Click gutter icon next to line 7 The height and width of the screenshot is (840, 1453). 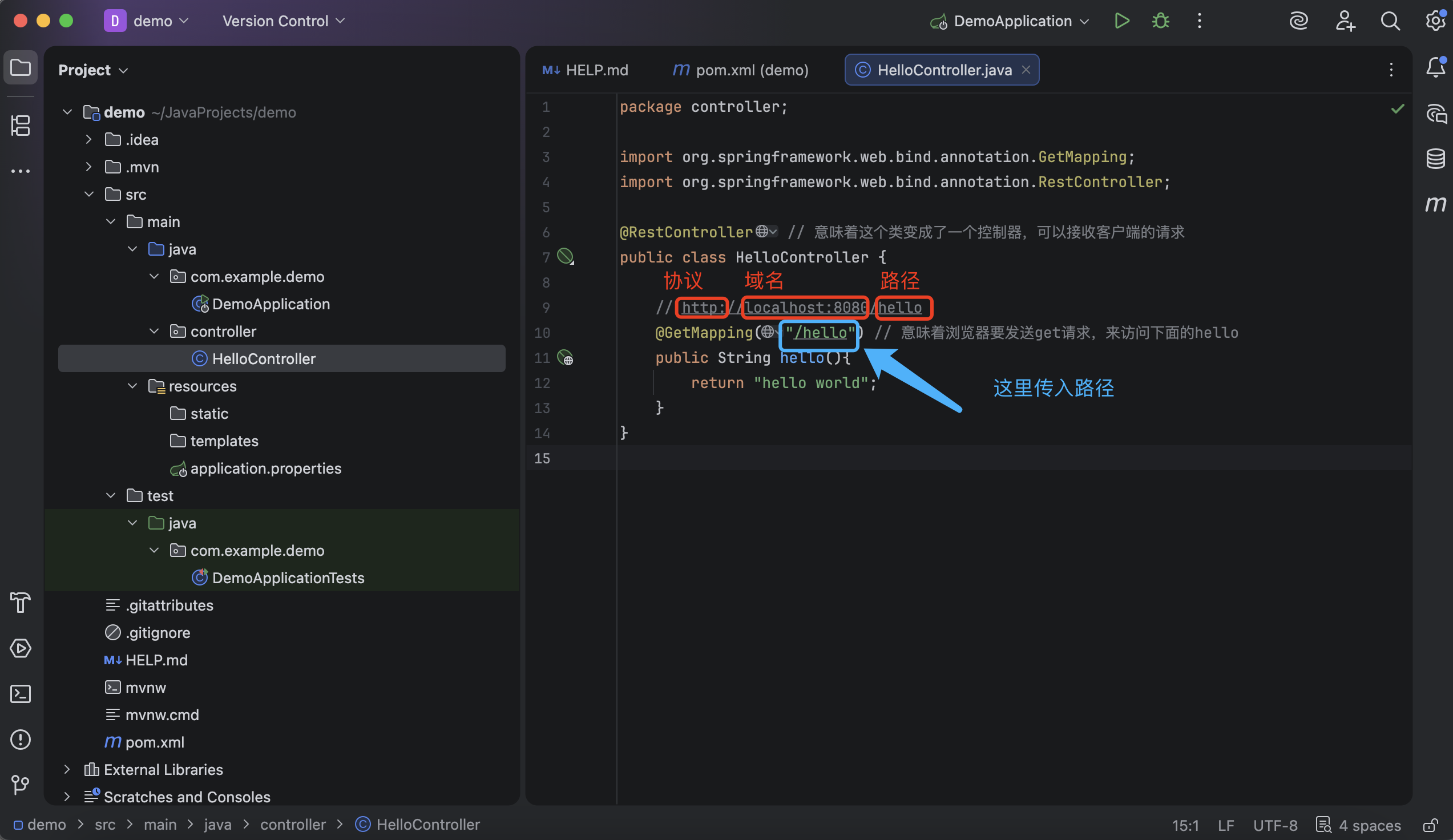[565, 257]
